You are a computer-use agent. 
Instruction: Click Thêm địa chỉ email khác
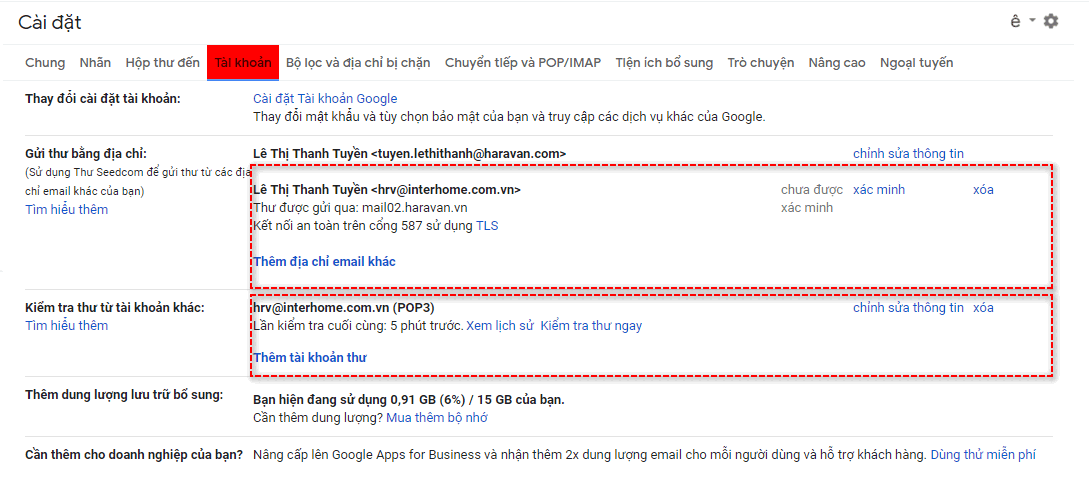(324, 261)
